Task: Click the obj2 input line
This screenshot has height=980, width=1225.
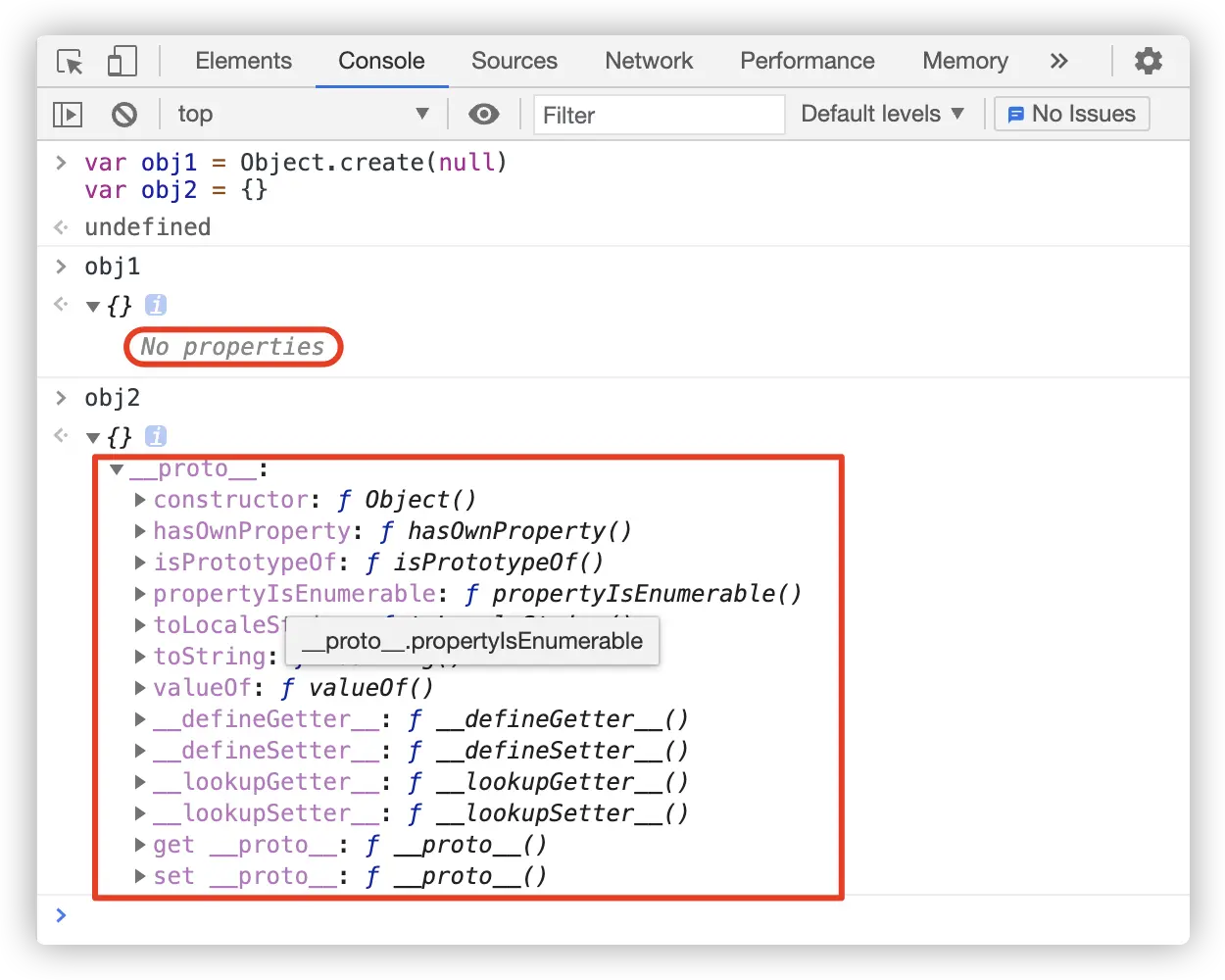Action: point(113,398)
